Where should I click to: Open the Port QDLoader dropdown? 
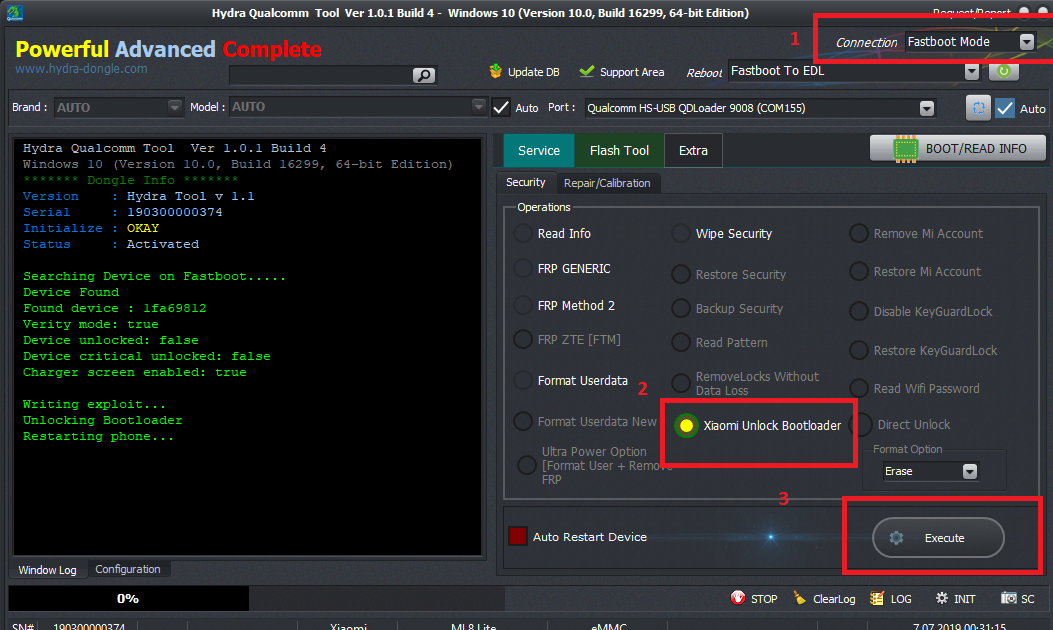(927, 108)
